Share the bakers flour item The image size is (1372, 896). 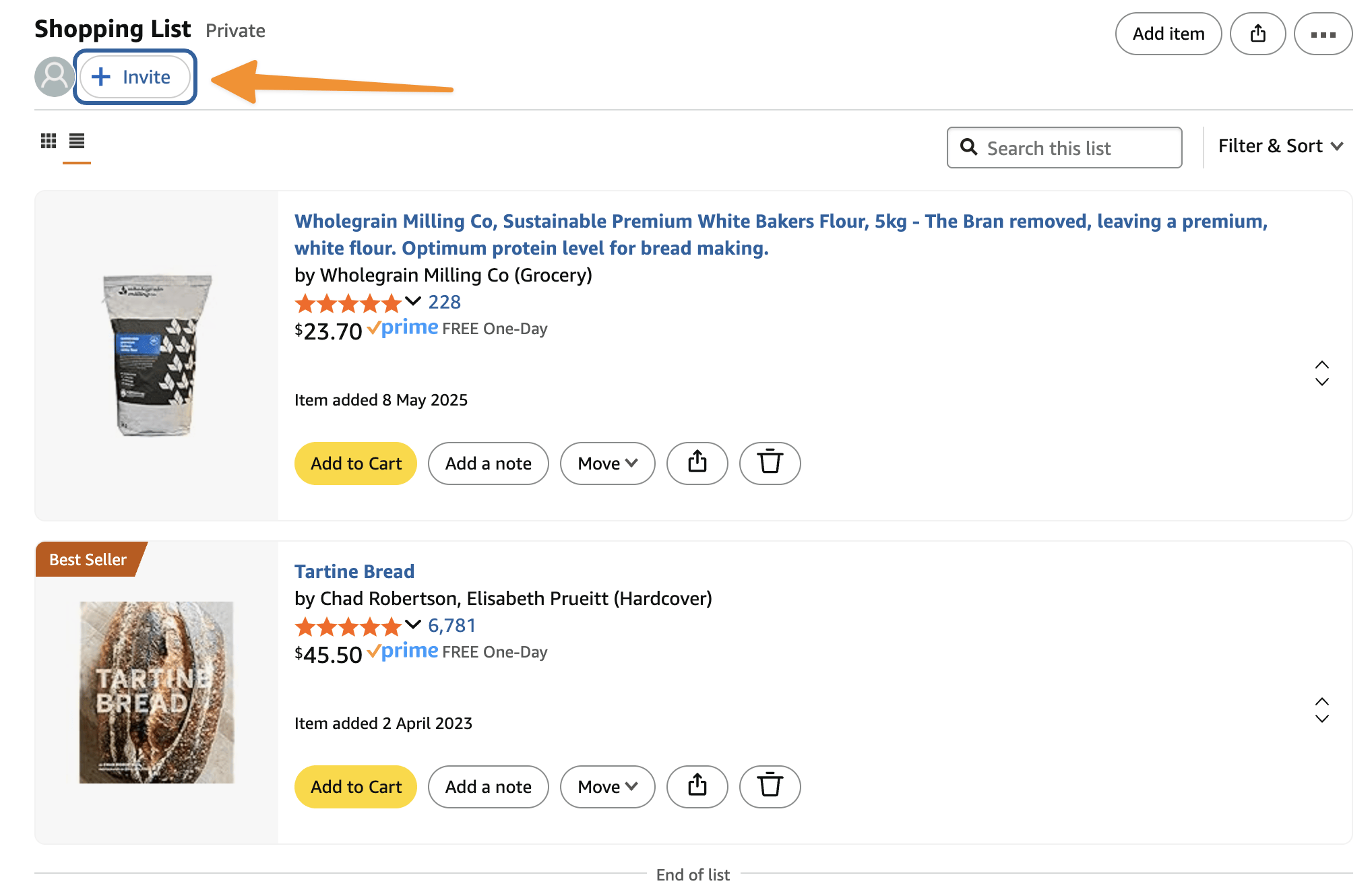(697, 463)
